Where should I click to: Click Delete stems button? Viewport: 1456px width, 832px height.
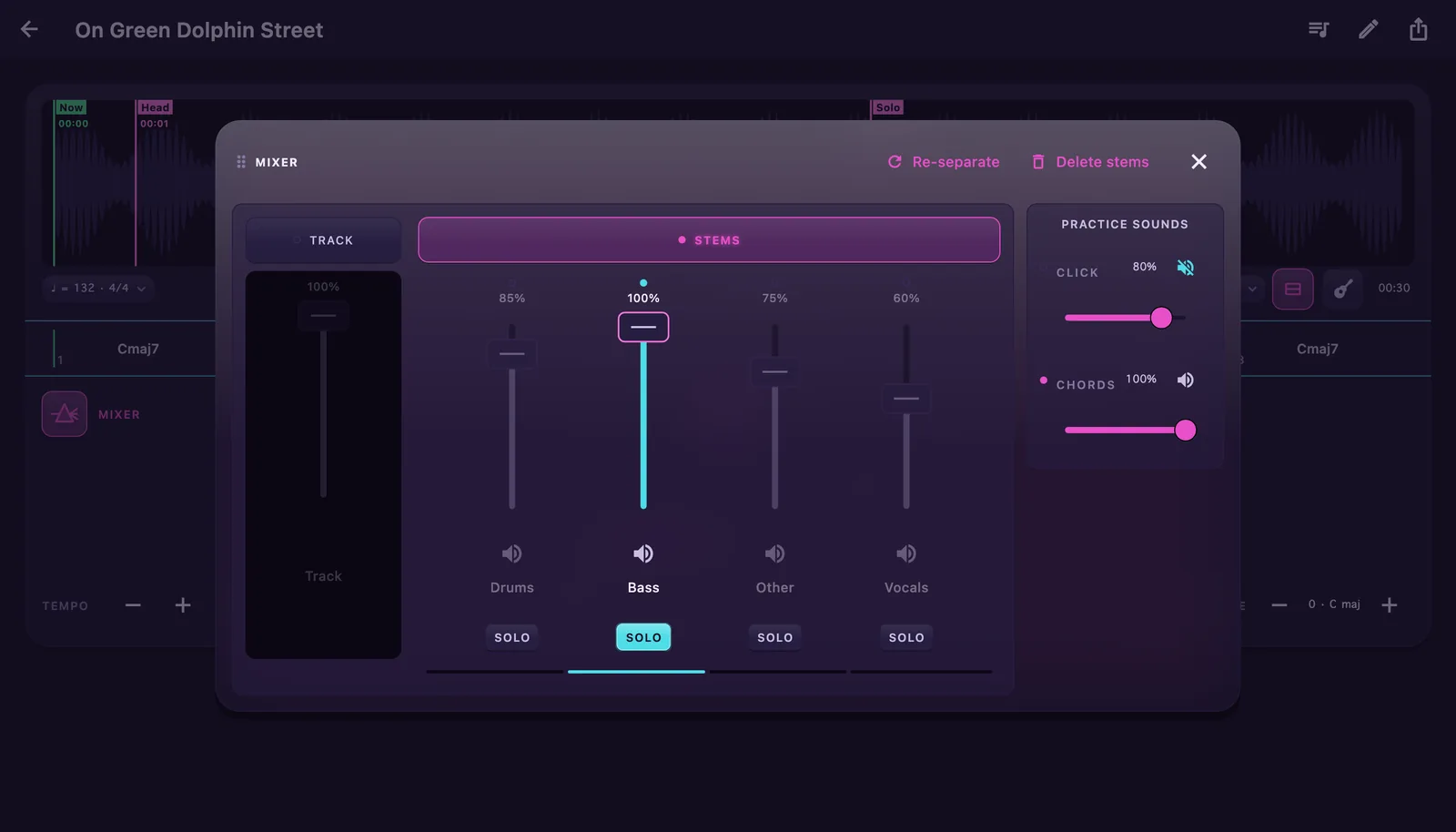pyautogui.click(x=1090, y=162)
